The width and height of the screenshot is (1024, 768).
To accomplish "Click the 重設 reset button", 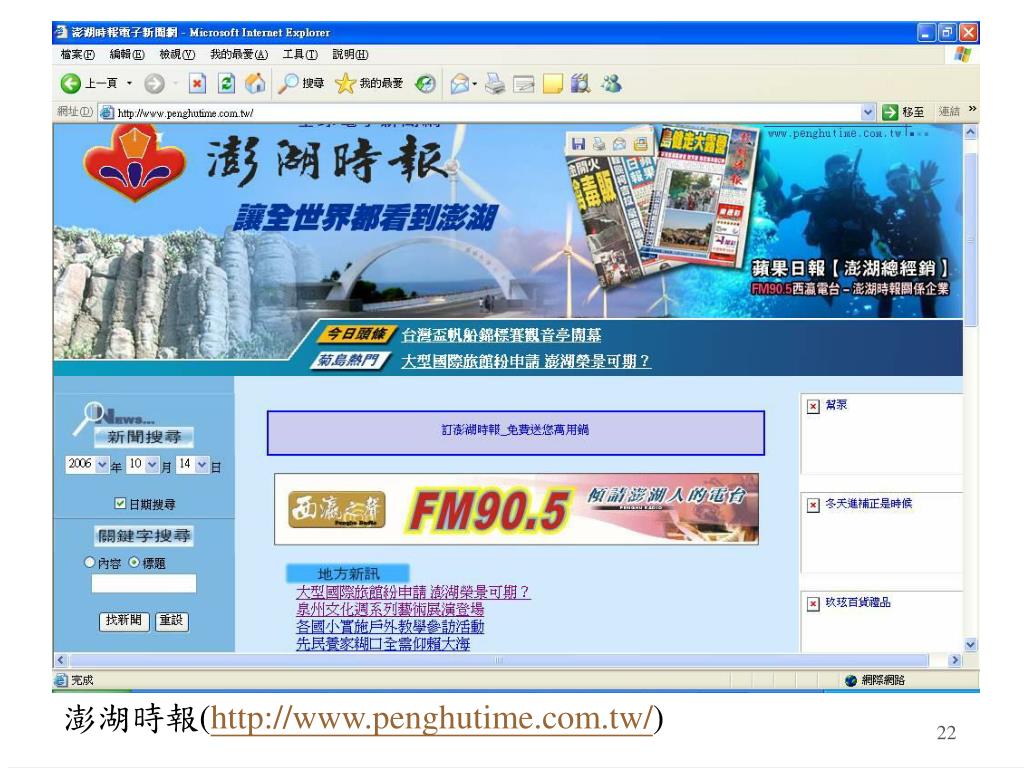I will pyautogui.click(x=172, y=620).
